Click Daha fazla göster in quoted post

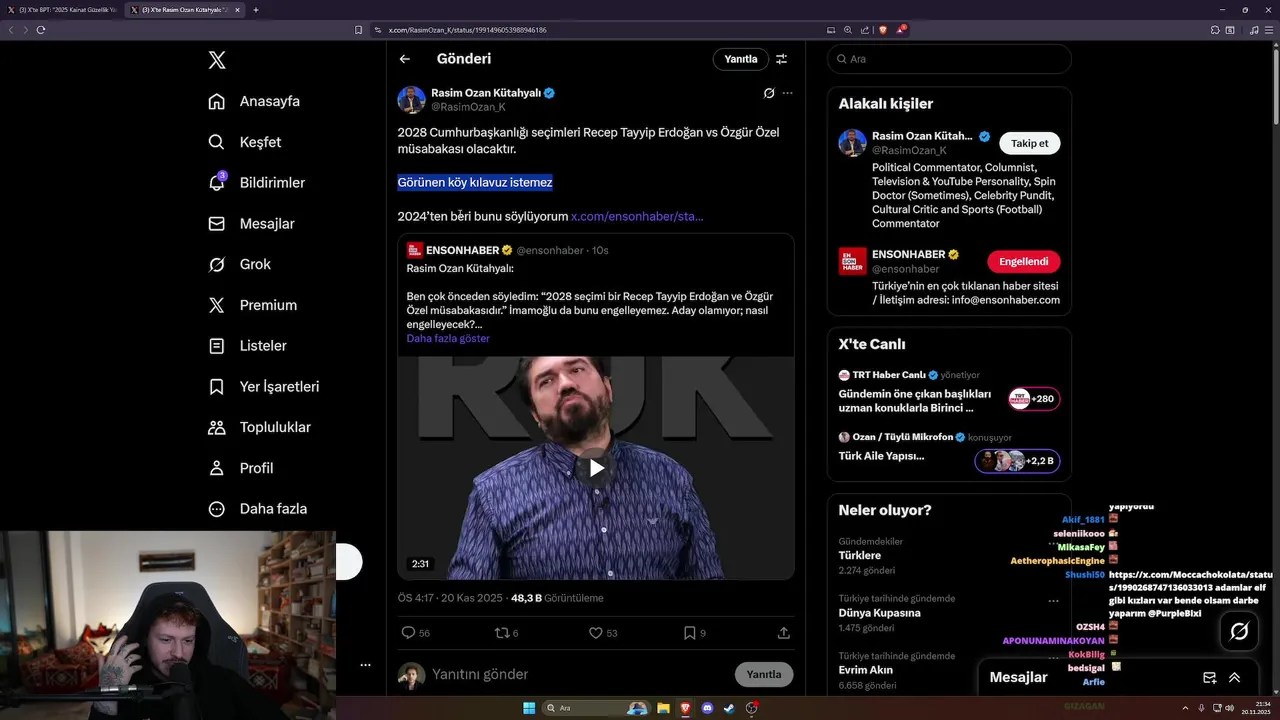click(448, 339)
